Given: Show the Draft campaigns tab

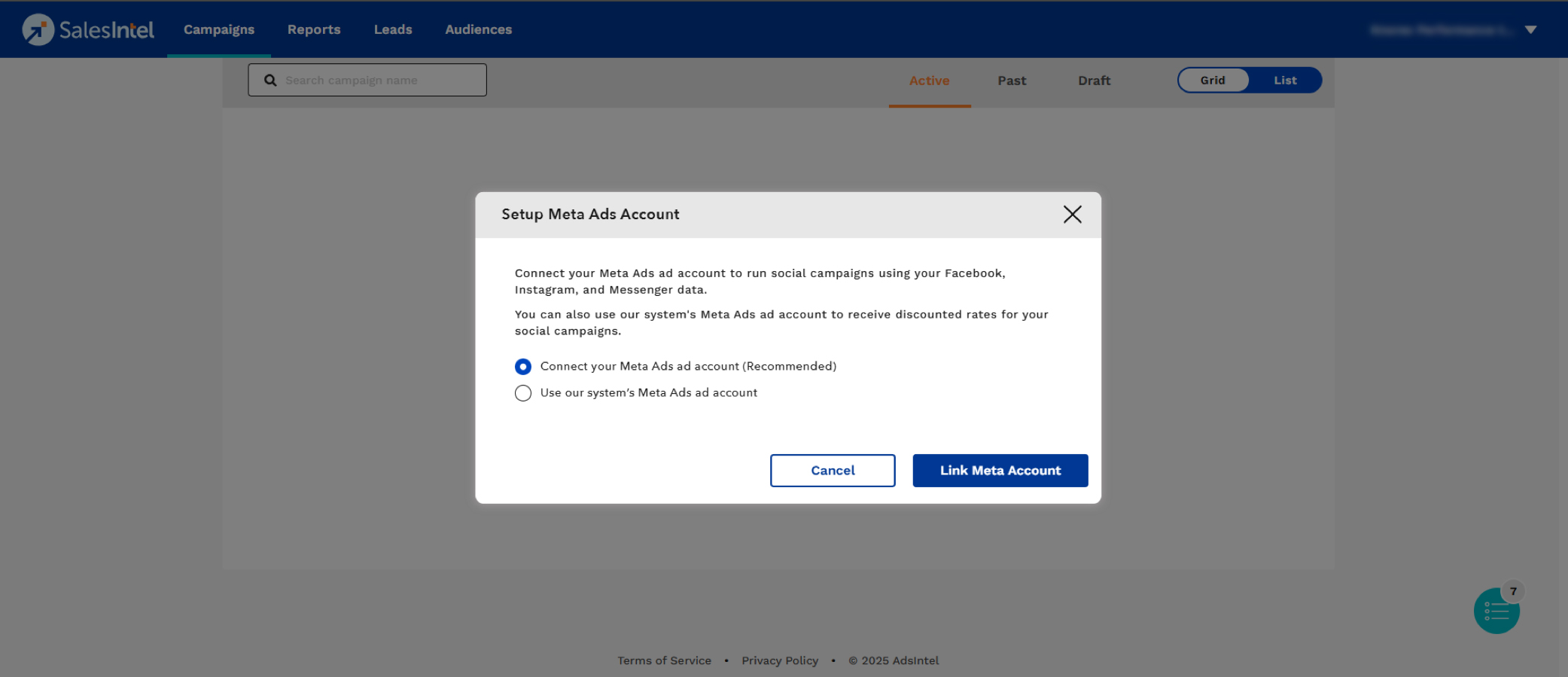Looking at the screenshot, I should [x=1094, y=81].
